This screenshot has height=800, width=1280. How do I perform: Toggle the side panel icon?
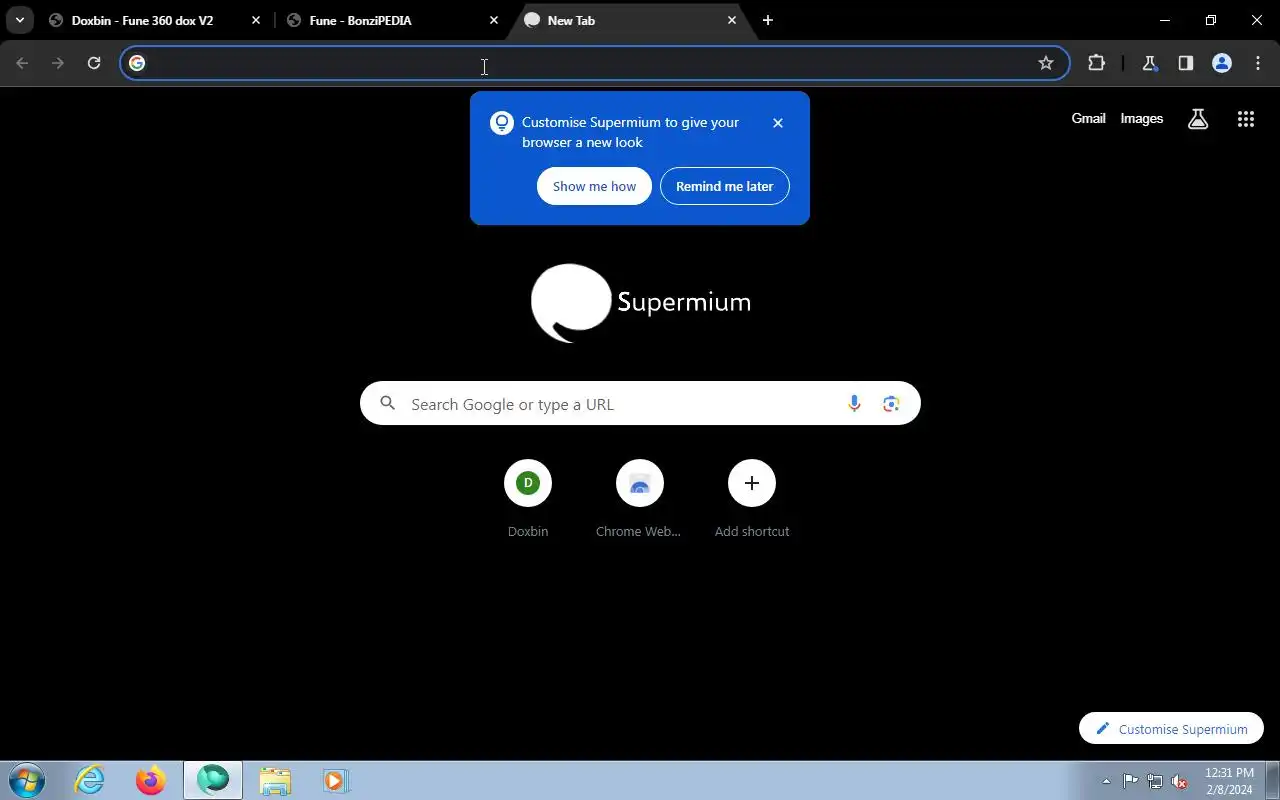coord(1185,63)
